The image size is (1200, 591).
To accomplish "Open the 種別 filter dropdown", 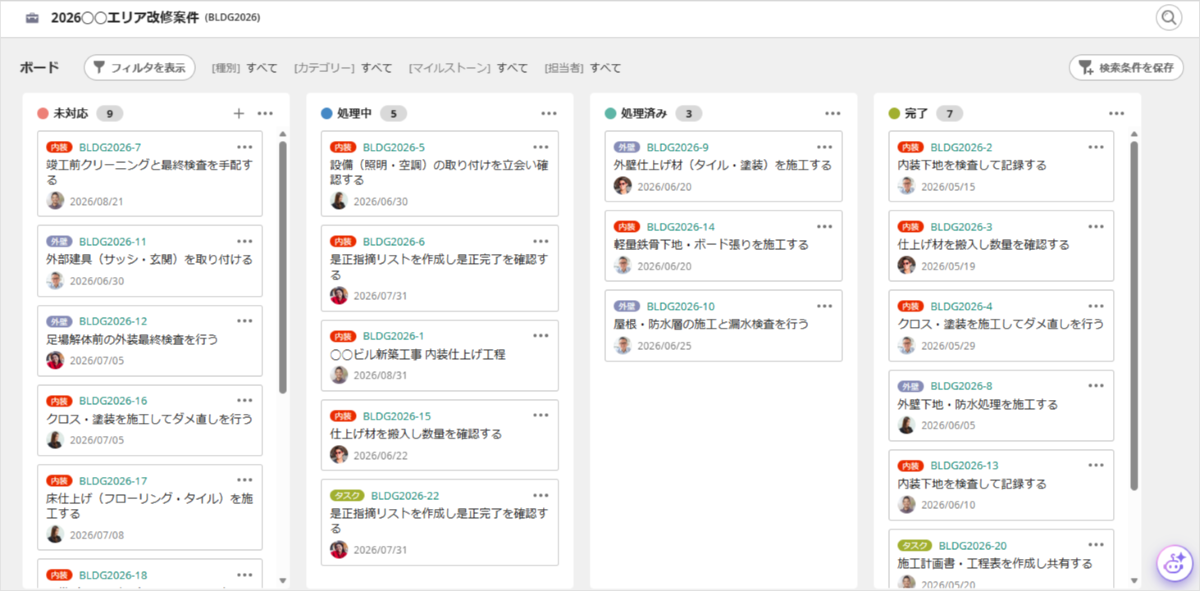I will [245, 68].
